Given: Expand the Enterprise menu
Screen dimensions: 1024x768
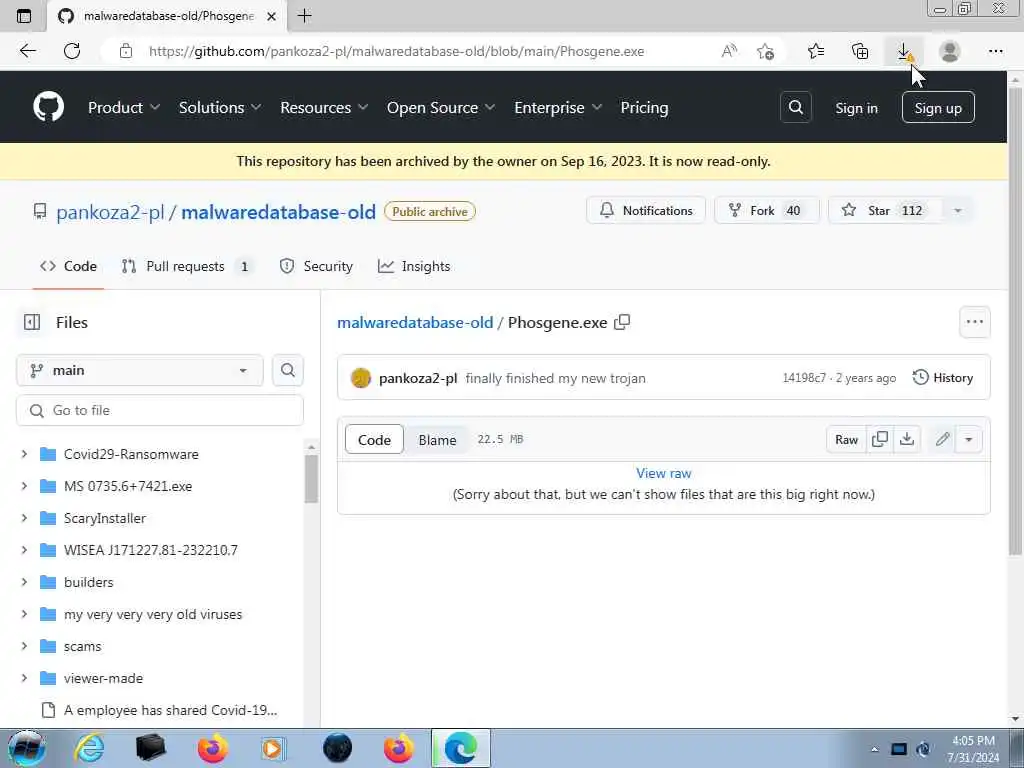Looking at the screenshot, I should pos(558,107).
